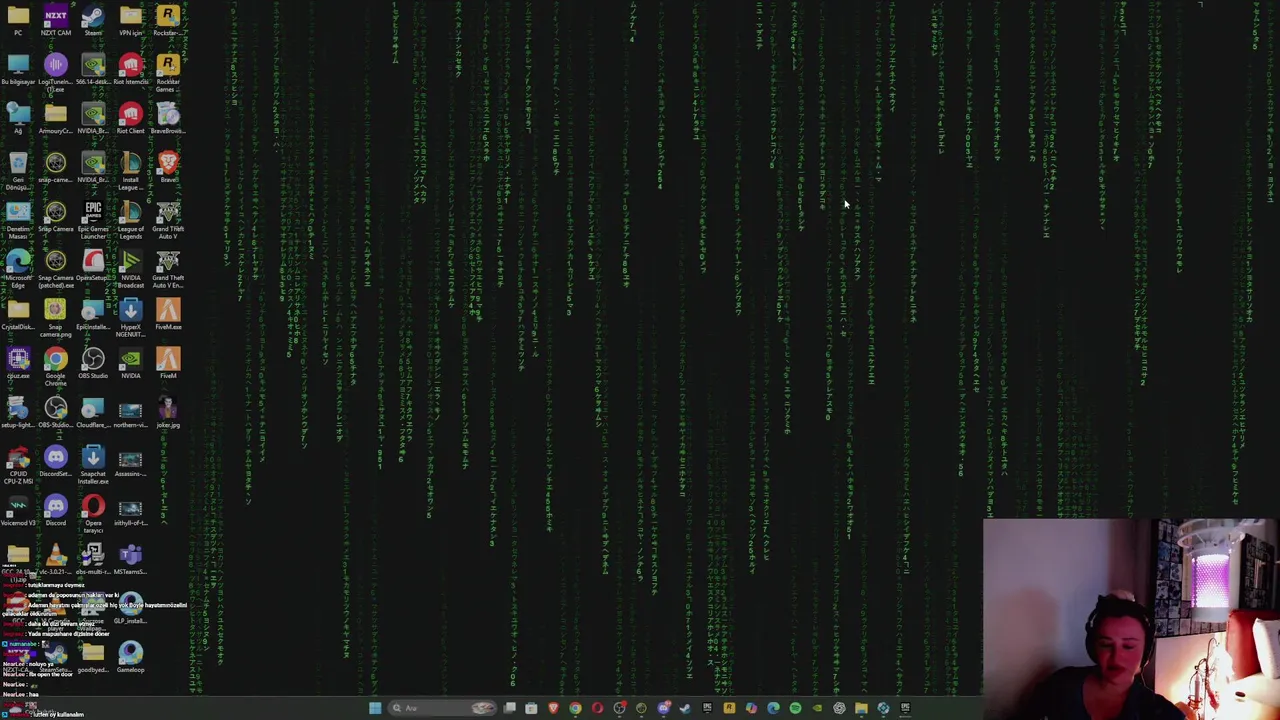This screenshot has width=1280, height=720.
Task: Open Task View from the taskbar
Action: (x=510, y=708)
